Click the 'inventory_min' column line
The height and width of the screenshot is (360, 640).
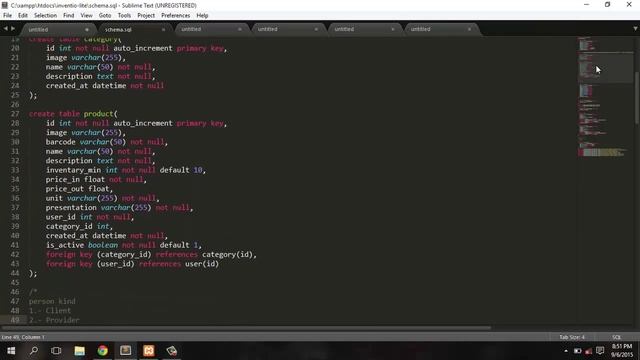click(x=126, y=170)
